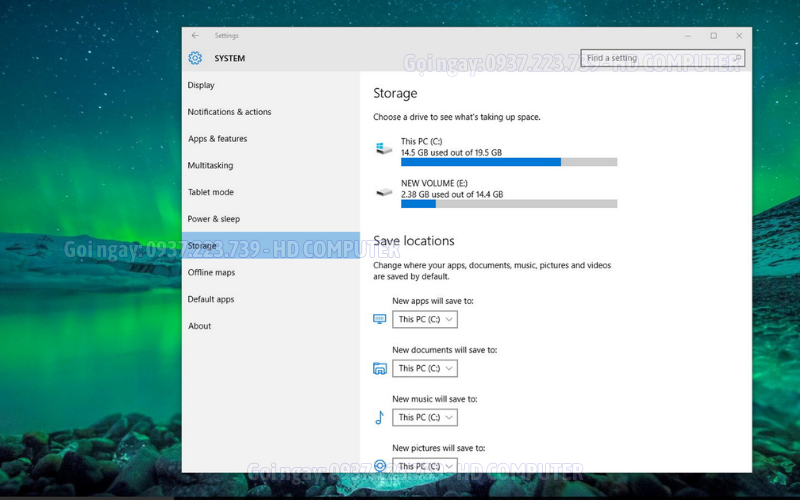Click the search magnifier icon
Image resolution: width=800 pixels, height=500 pixels.
pos(737,58)
